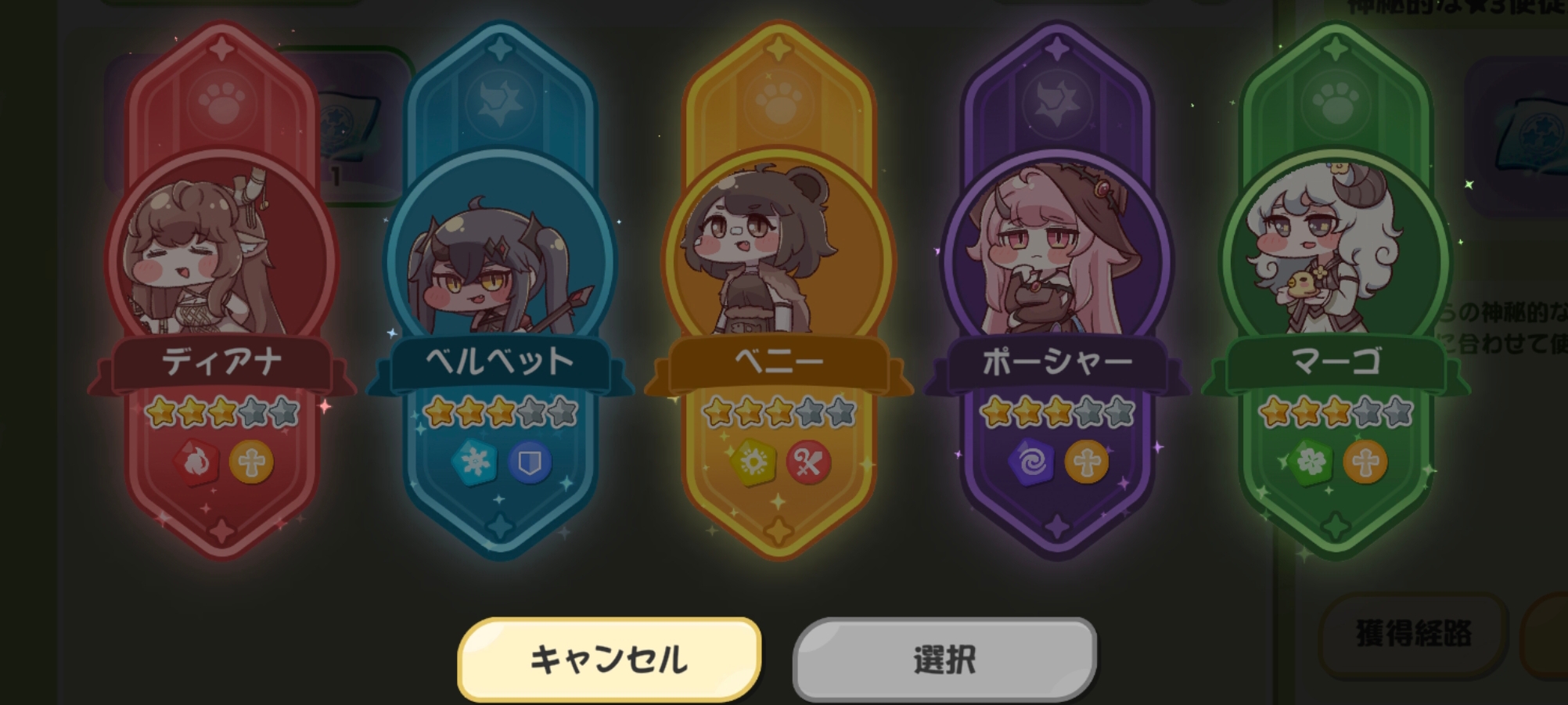Viewport: 1568px width, 705px height.
Task: Click the blue shield role icon on ベルベット's card
Action: point(530,462)
